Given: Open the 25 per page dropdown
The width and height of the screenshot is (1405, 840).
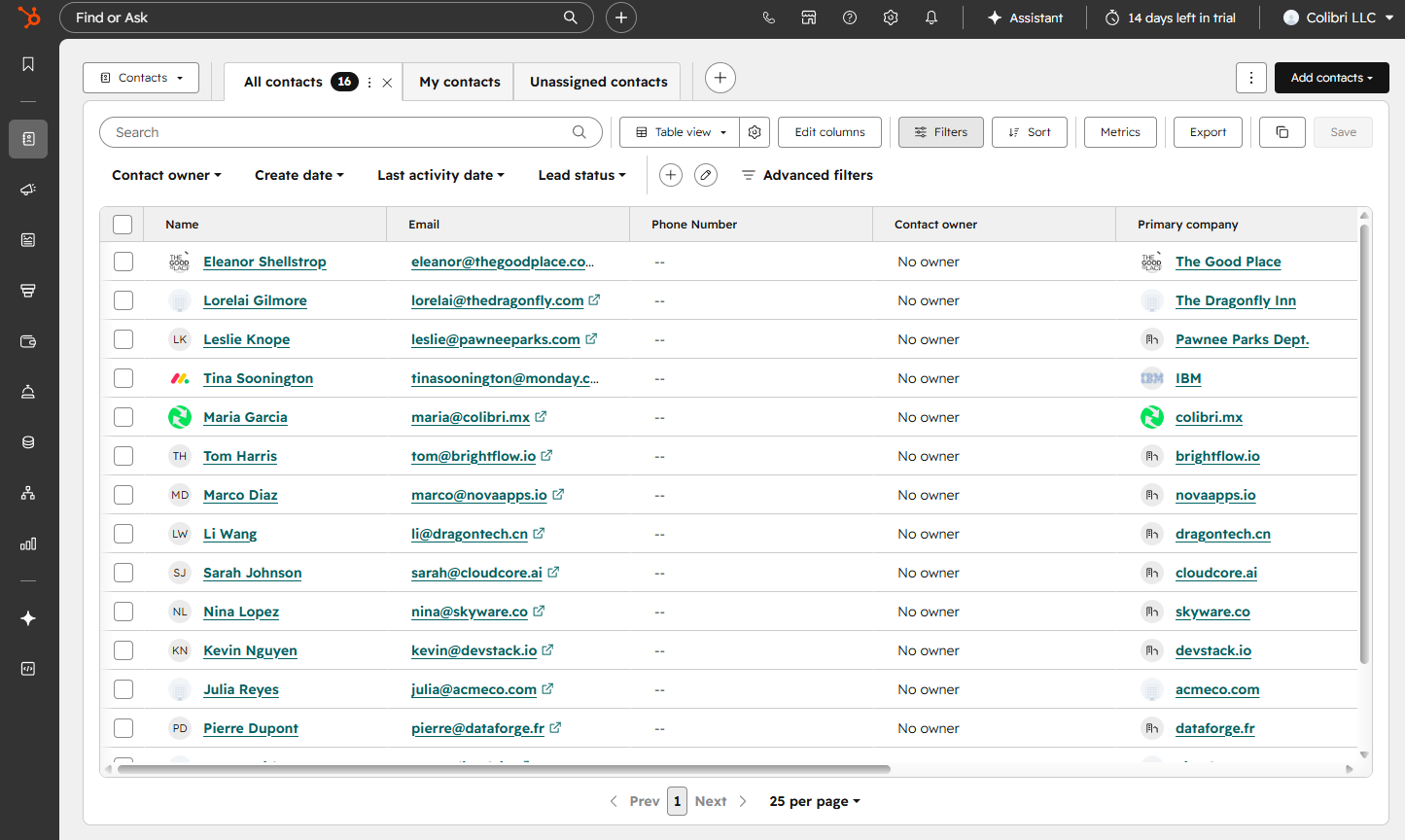Looking at the screenshot, I should point(815,800).
